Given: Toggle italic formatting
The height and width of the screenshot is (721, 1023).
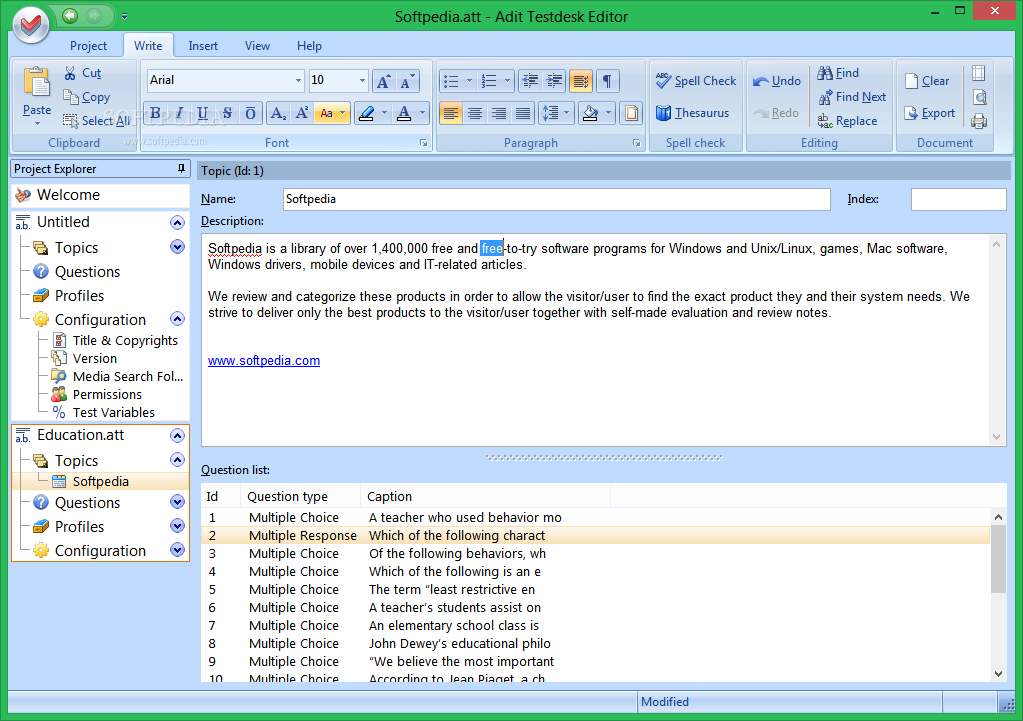Looking at the screenshot, I should tap(179, 114).
